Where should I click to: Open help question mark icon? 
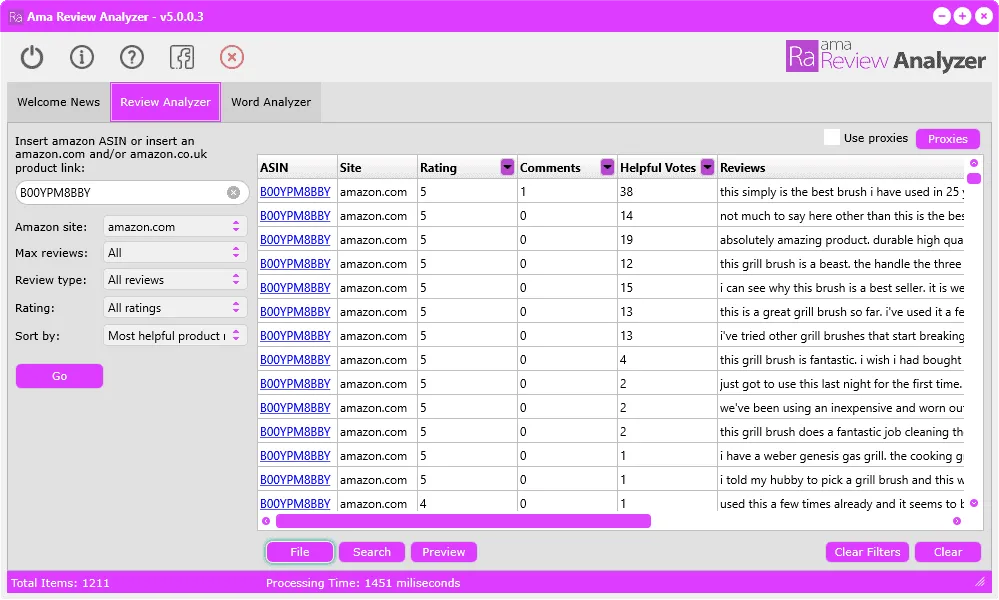pos(132,57)
